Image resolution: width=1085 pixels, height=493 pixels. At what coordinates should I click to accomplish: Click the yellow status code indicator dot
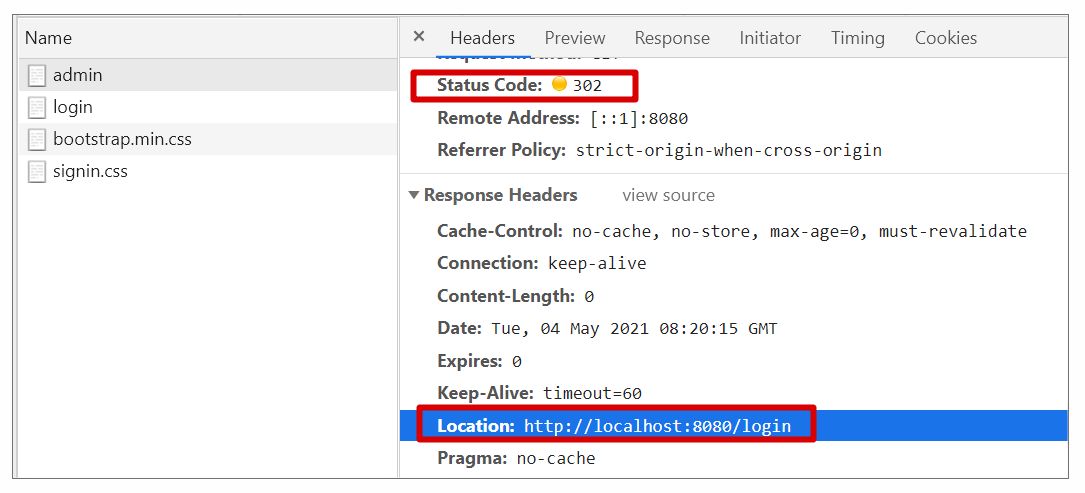pos(559,85)
